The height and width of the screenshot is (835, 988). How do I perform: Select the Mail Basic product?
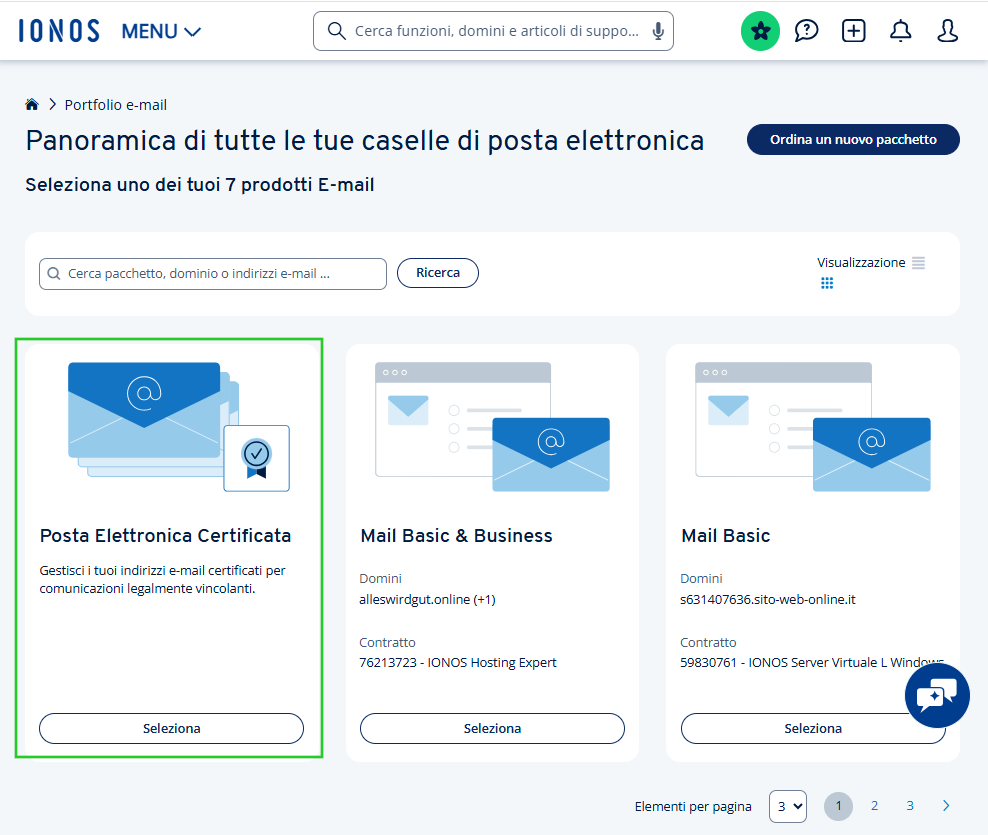813,728
